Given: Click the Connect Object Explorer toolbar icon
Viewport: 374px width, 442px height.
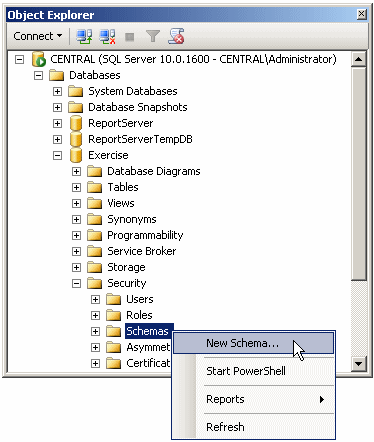Looking at the screenshot, I should pyautogui.click(x=84, y=36).
